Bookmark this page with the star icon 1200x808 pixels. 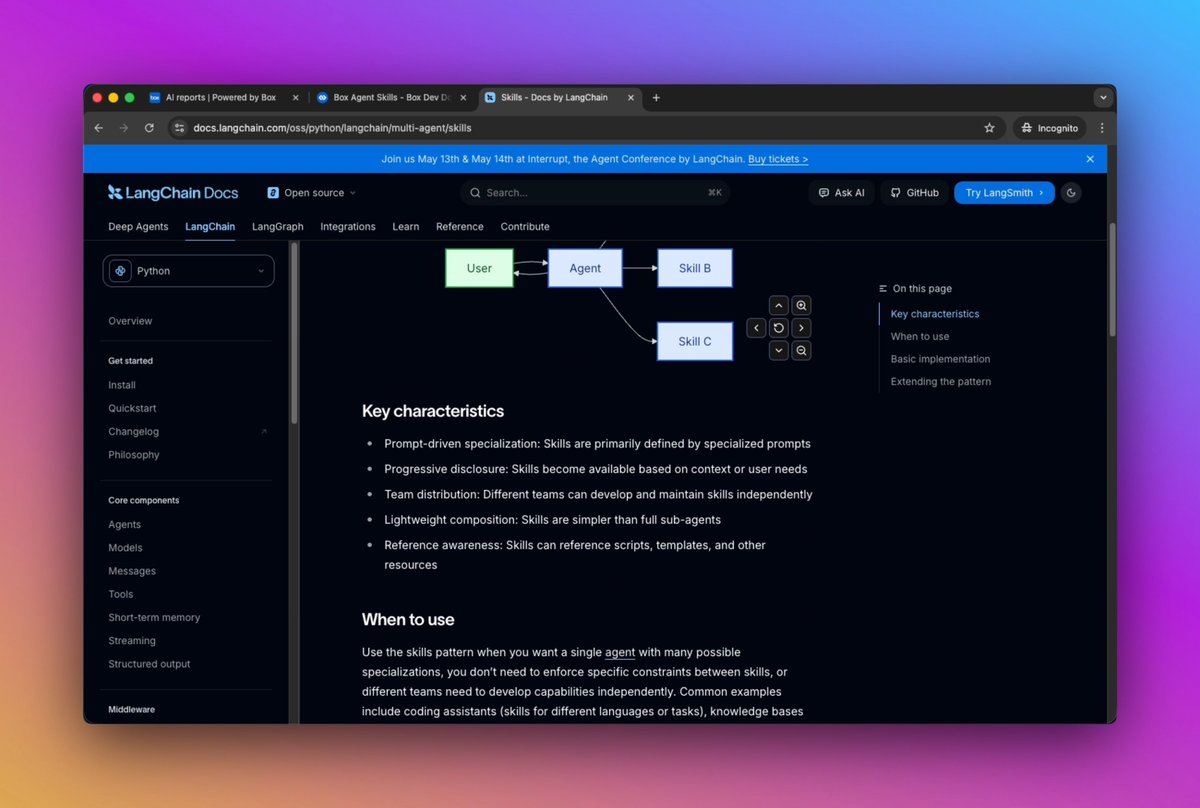[x=990, y=128]
